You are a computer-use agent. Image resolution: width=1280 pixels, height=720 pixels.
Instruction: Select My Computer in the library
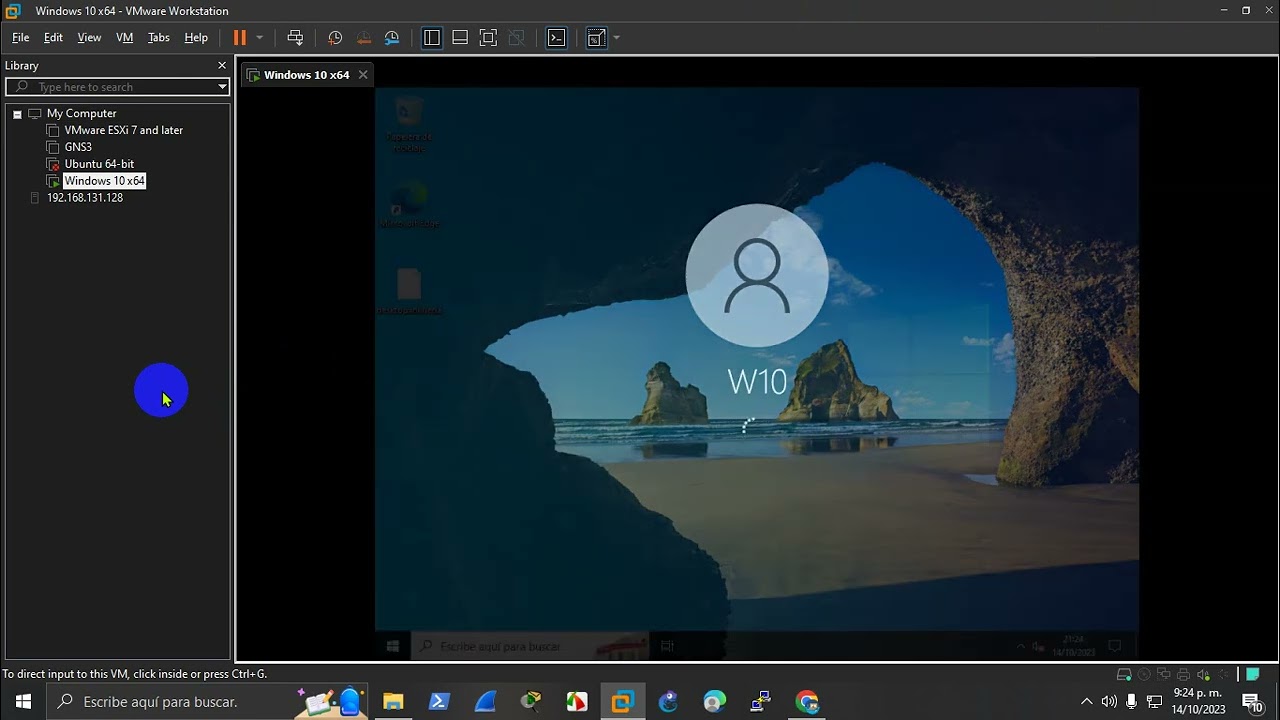point(81,114)
